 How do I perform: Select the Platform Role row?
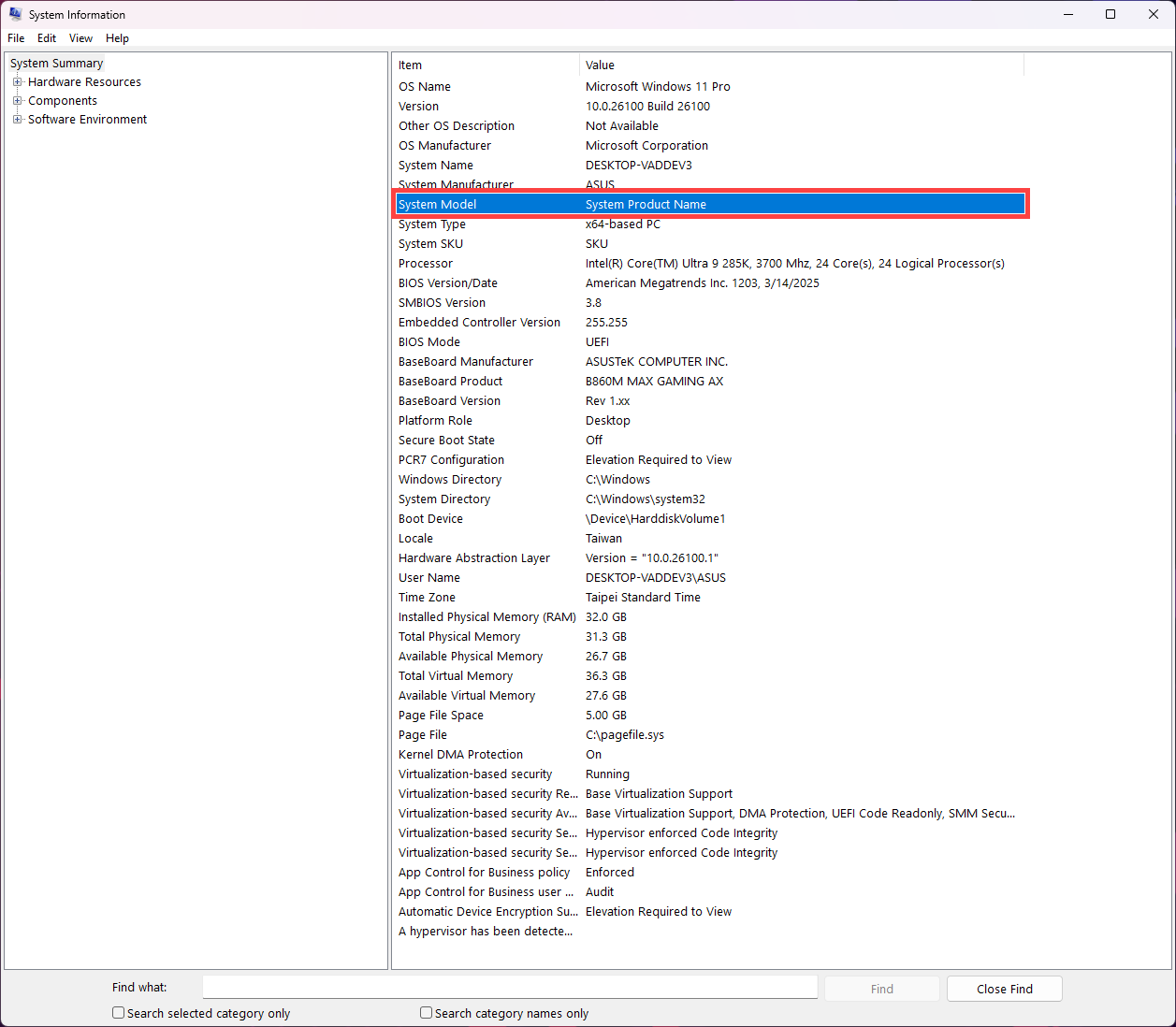pyautogui.click(x=709, y=421)
